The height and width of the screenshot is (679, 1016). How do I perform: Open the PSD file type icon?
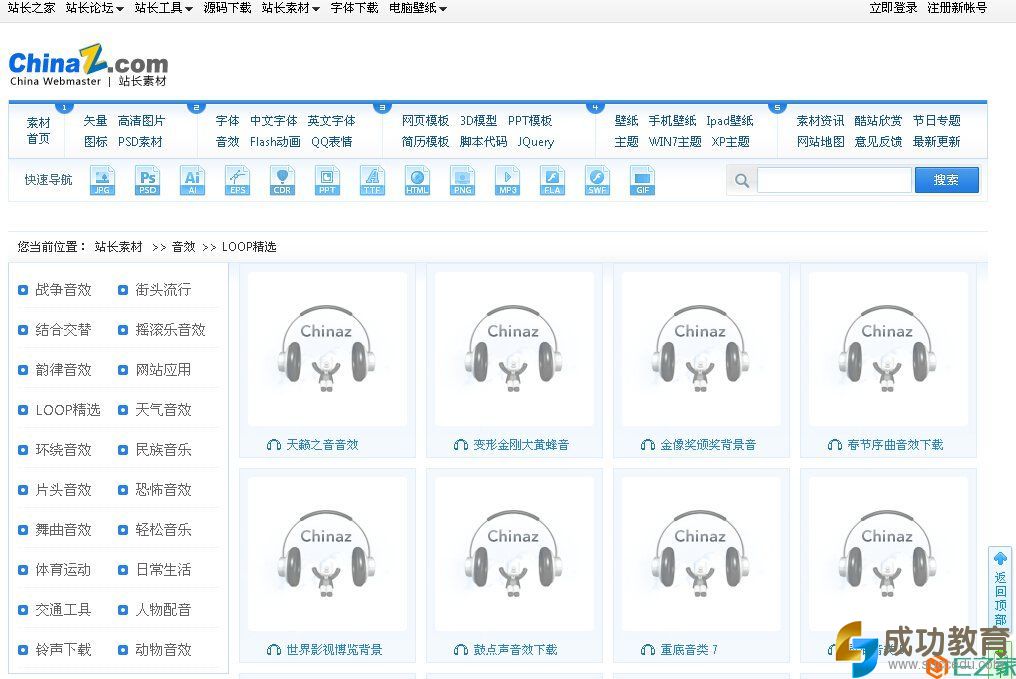147,180
